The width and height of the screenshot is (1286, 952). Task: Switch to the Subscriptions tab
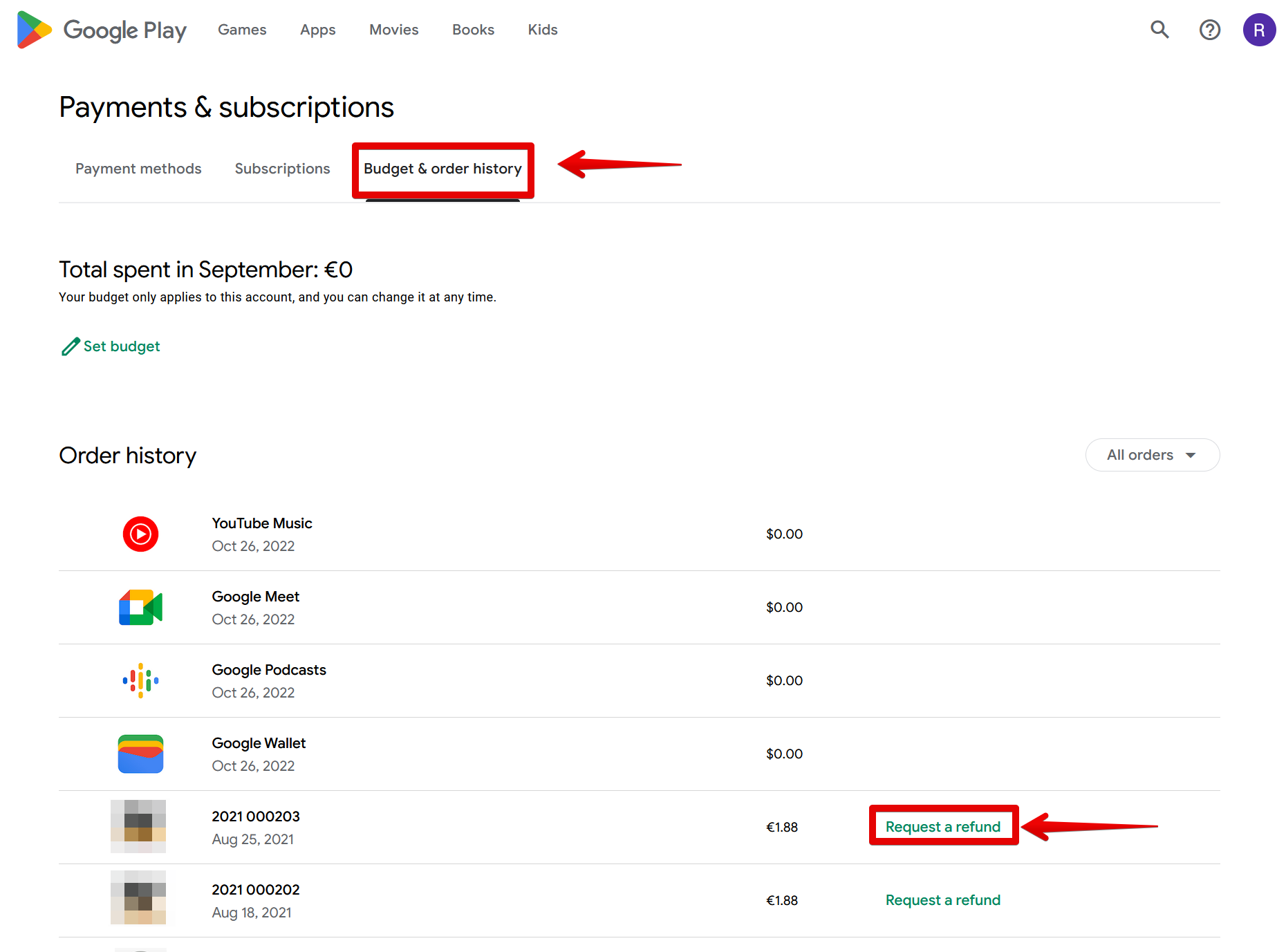pos(282,169)
